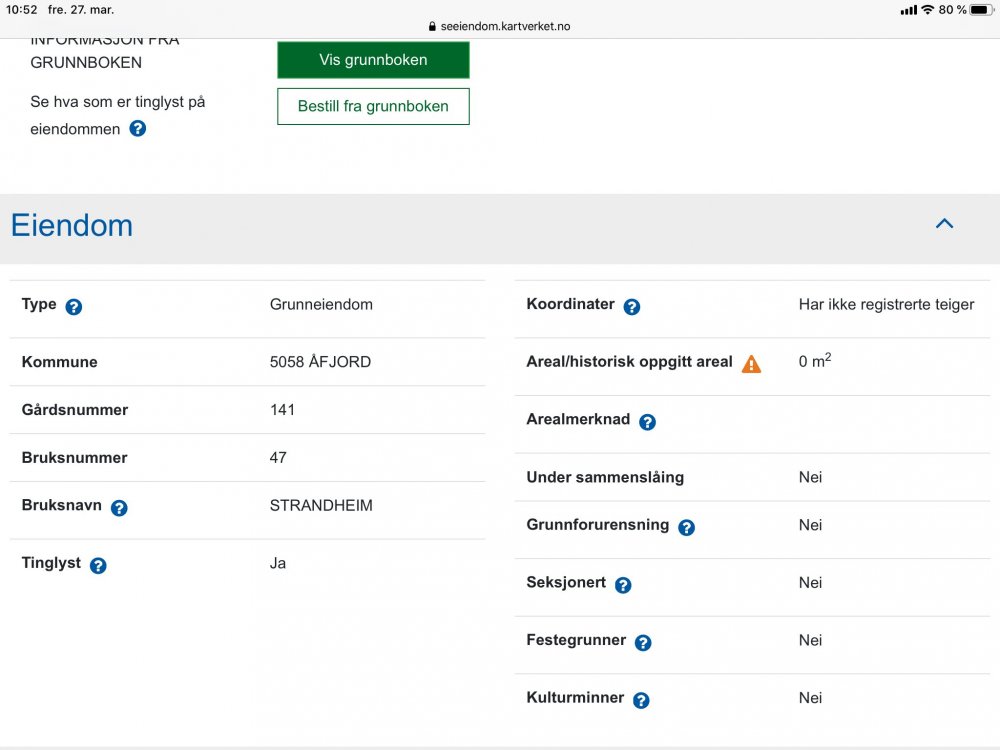Show help for Tinglyst field
The height and width of the screenshot is (750, 1000).
tap(98, 566)
